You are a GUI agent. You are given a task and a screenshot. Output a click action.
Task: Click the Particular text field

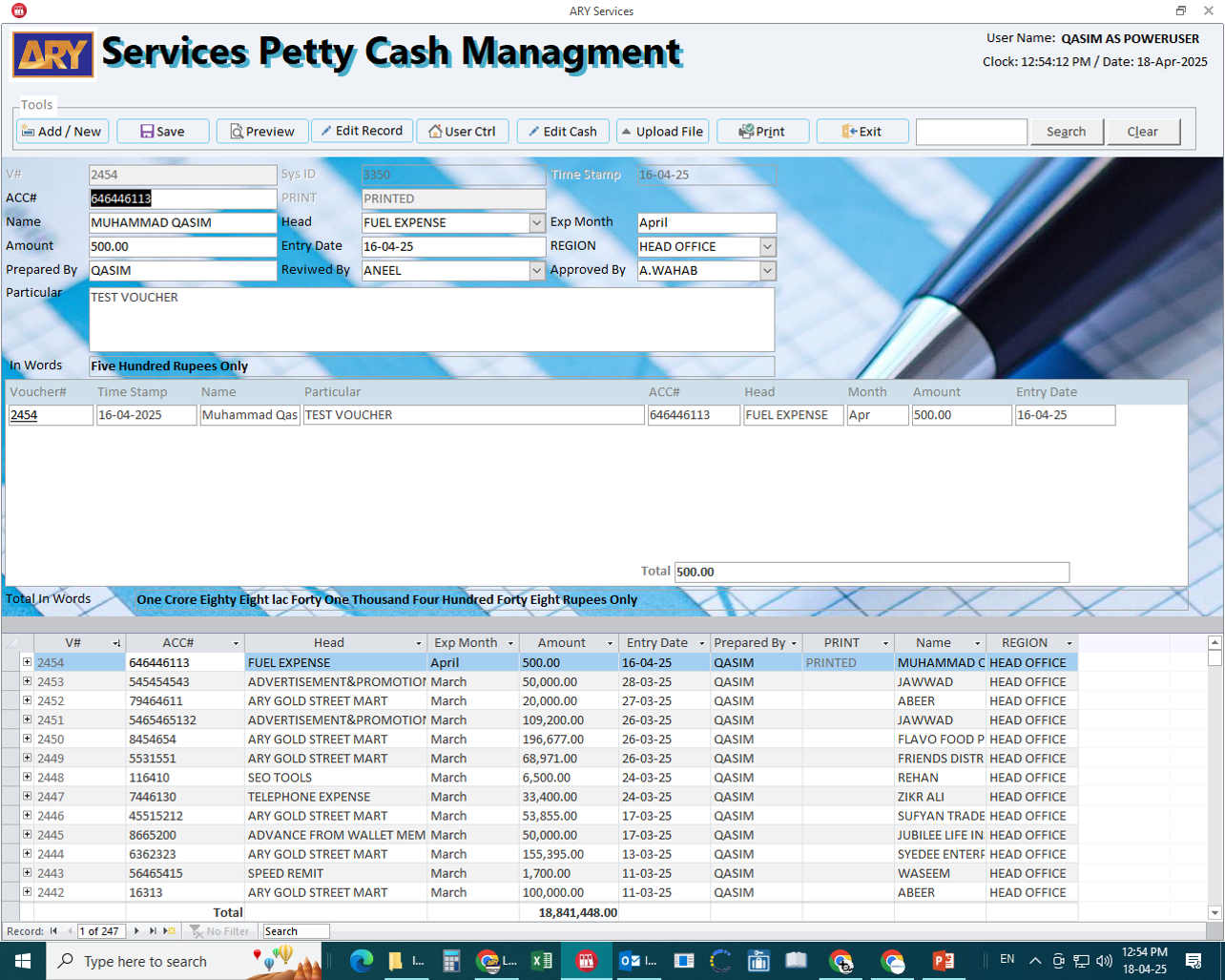tap(431, 320)
